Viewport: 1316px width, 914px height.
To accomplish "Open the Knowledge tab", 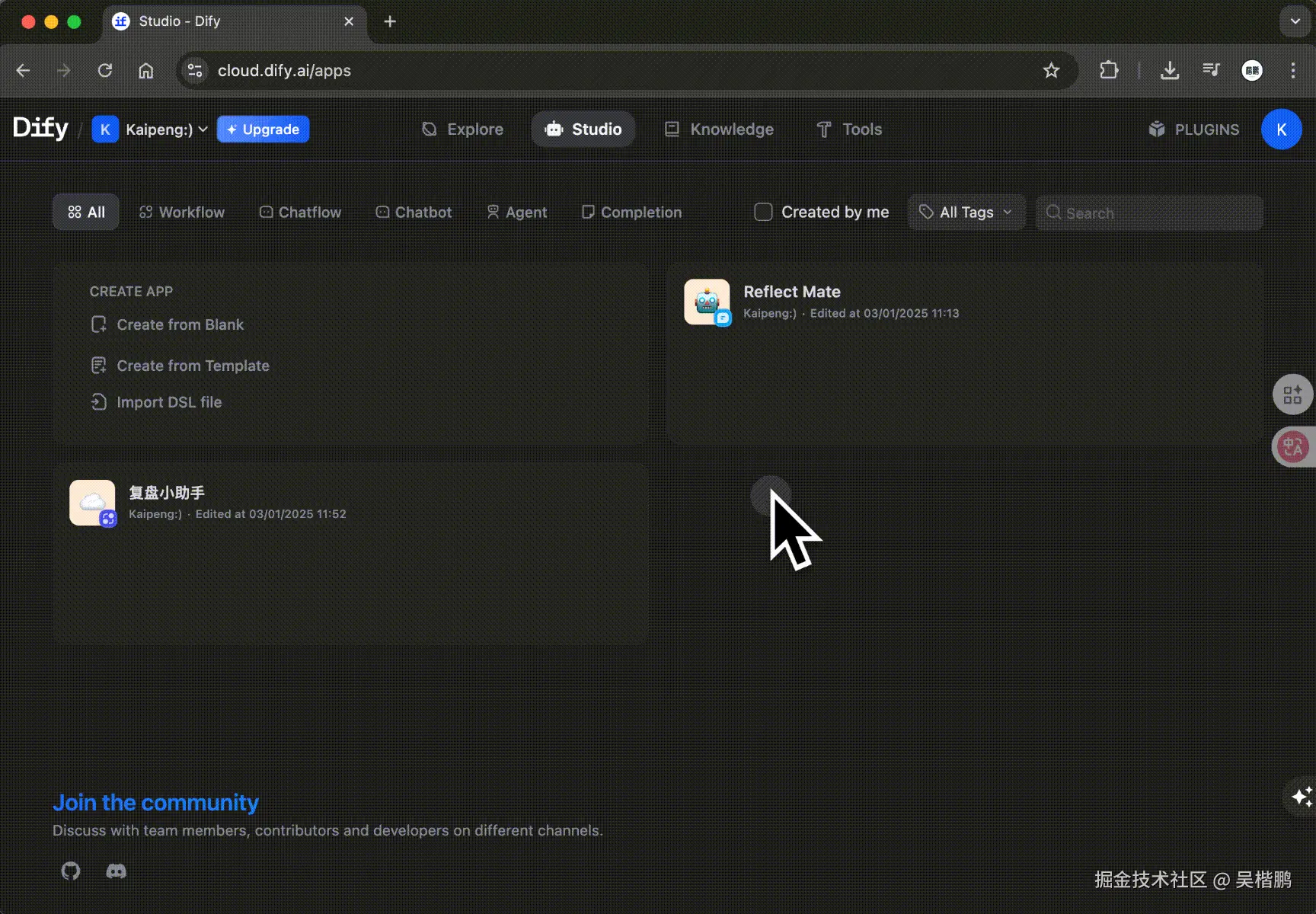I will click(719, 129).
